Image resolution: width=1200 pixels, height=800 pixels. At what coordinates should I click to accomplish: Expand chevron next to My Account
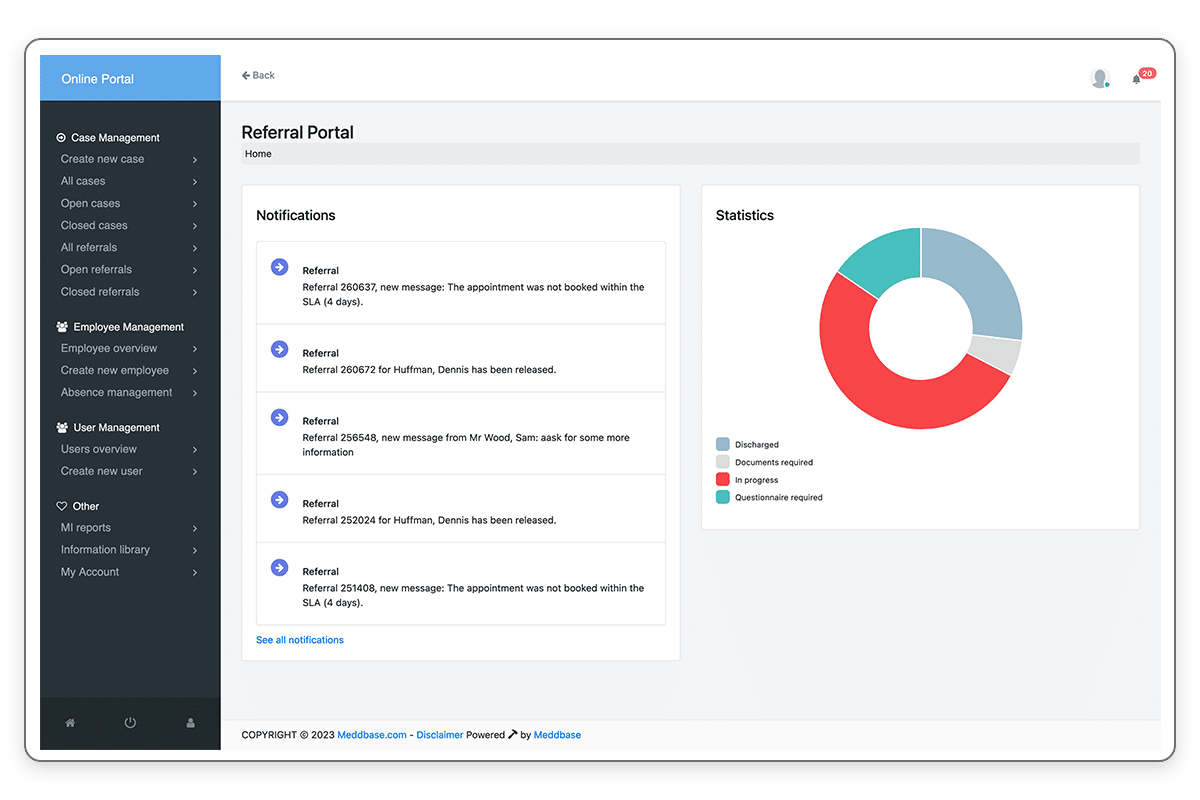point(195,573)
